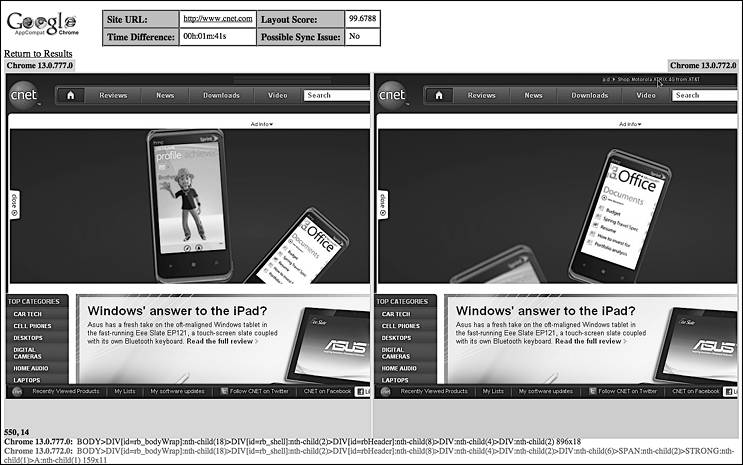This screenshot has height=465, width=743.
Task: Click Read the full review link, right screenshot
Action: (x=590, y=341)
